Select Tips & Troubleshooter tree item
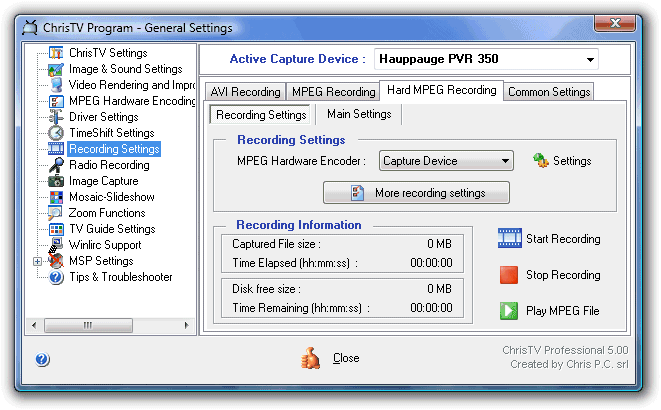Viewport: 661px width, 410px height. coord(121,277)
